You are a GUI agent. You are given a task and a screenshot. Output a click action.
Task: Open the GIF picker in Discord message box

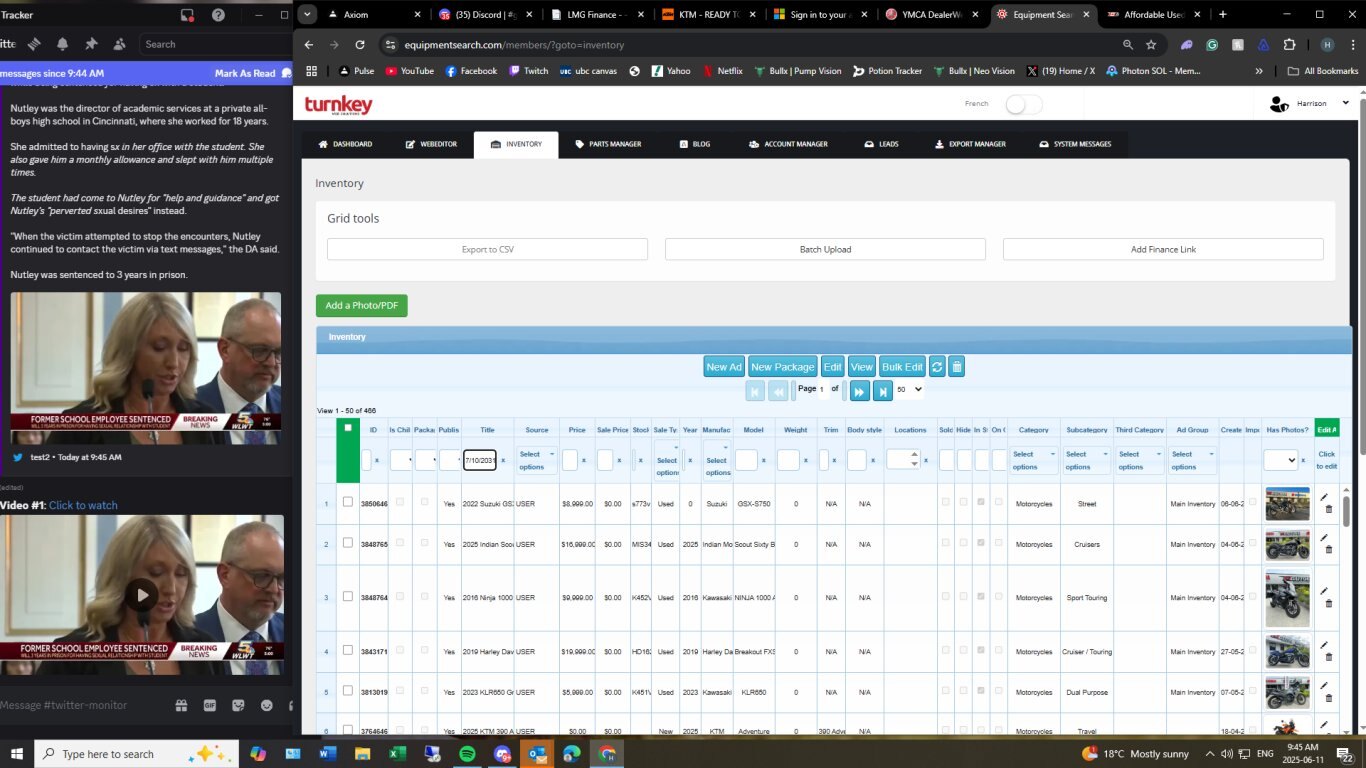210,705
